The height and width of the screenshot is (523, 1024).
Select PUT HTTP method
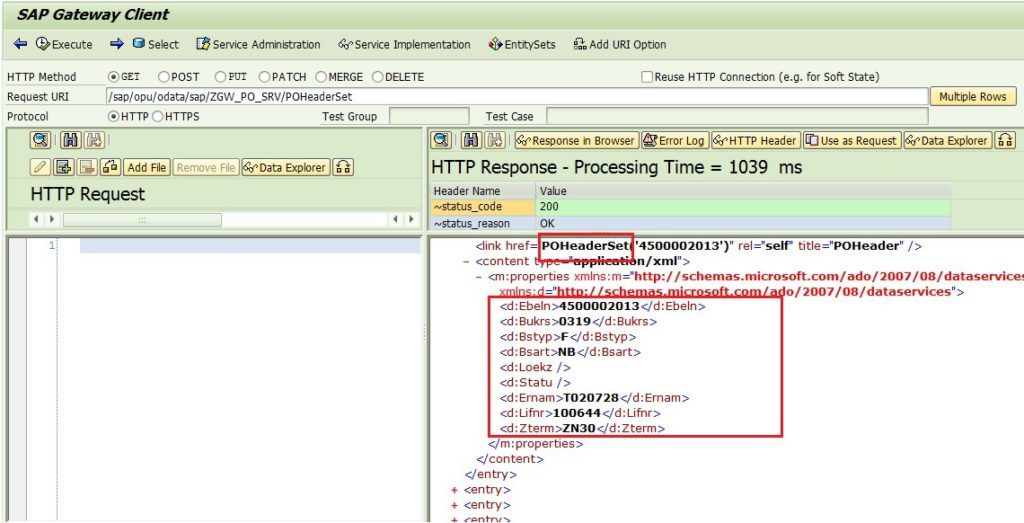pyautogui.click(x=221, y=77)
